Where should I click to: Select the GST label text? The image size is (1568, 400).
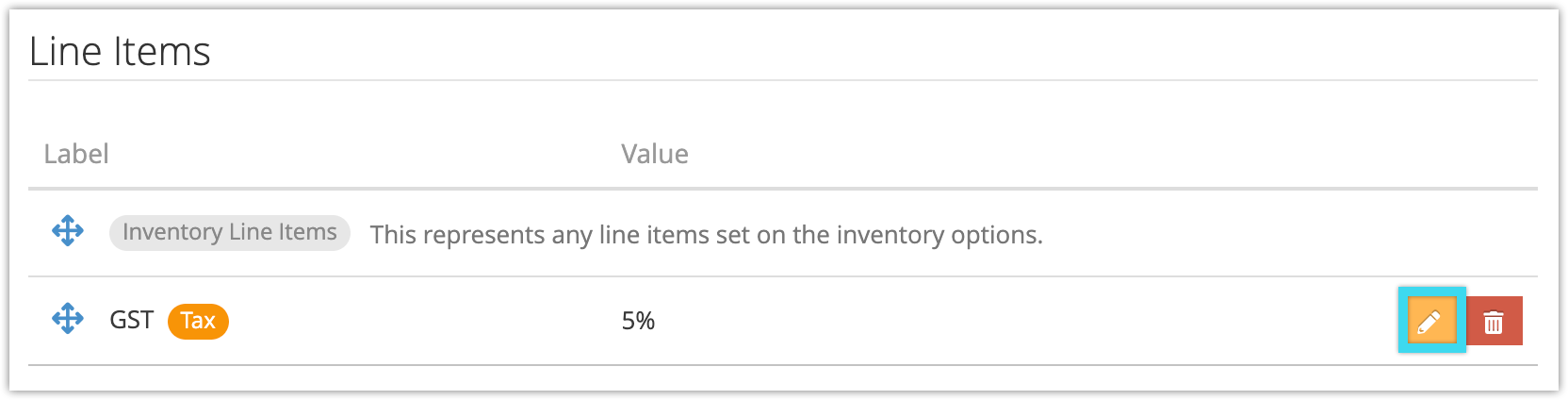pos(131,321)
